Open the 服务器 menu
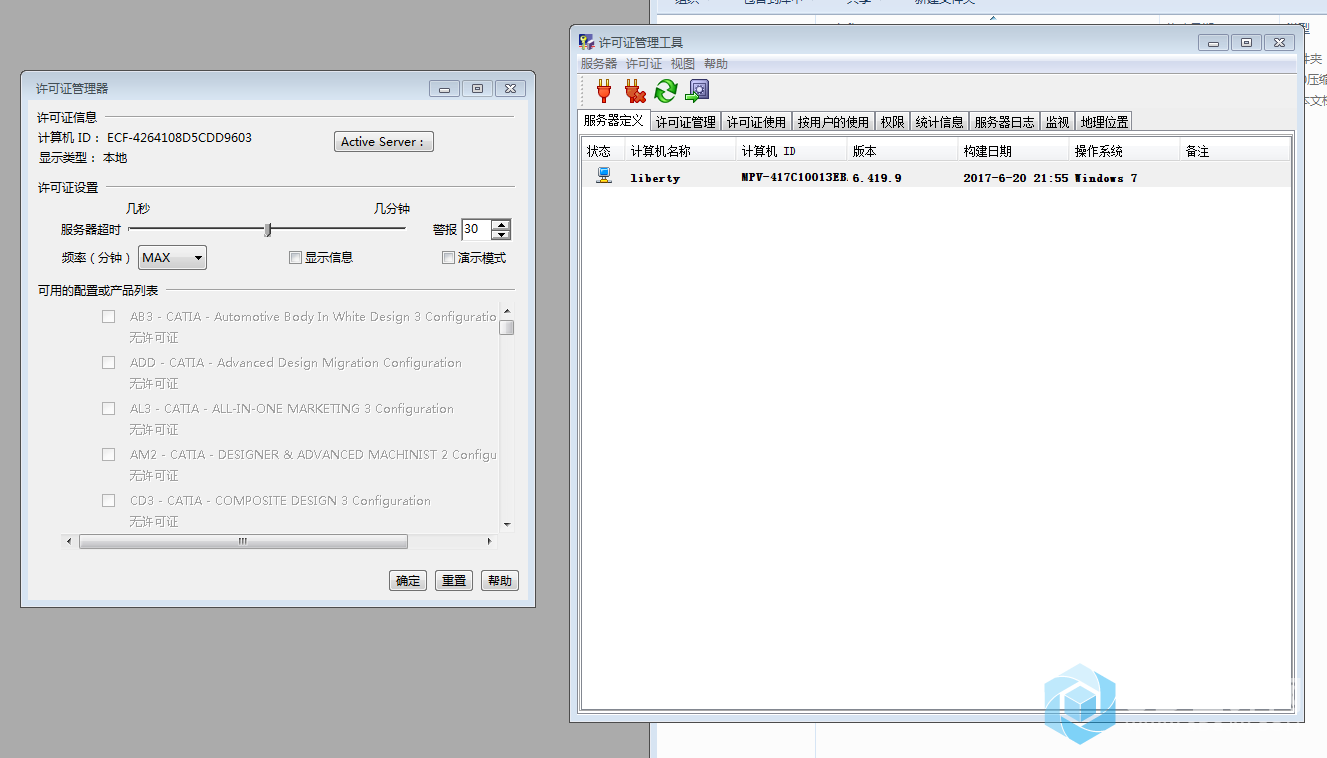1327x758 pixels. tap(599, 64)
